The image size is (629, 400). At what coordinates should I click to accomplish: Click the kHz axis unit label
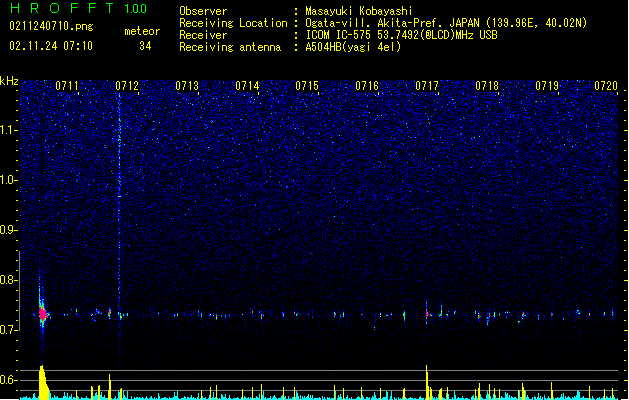(x=9, y=81)
